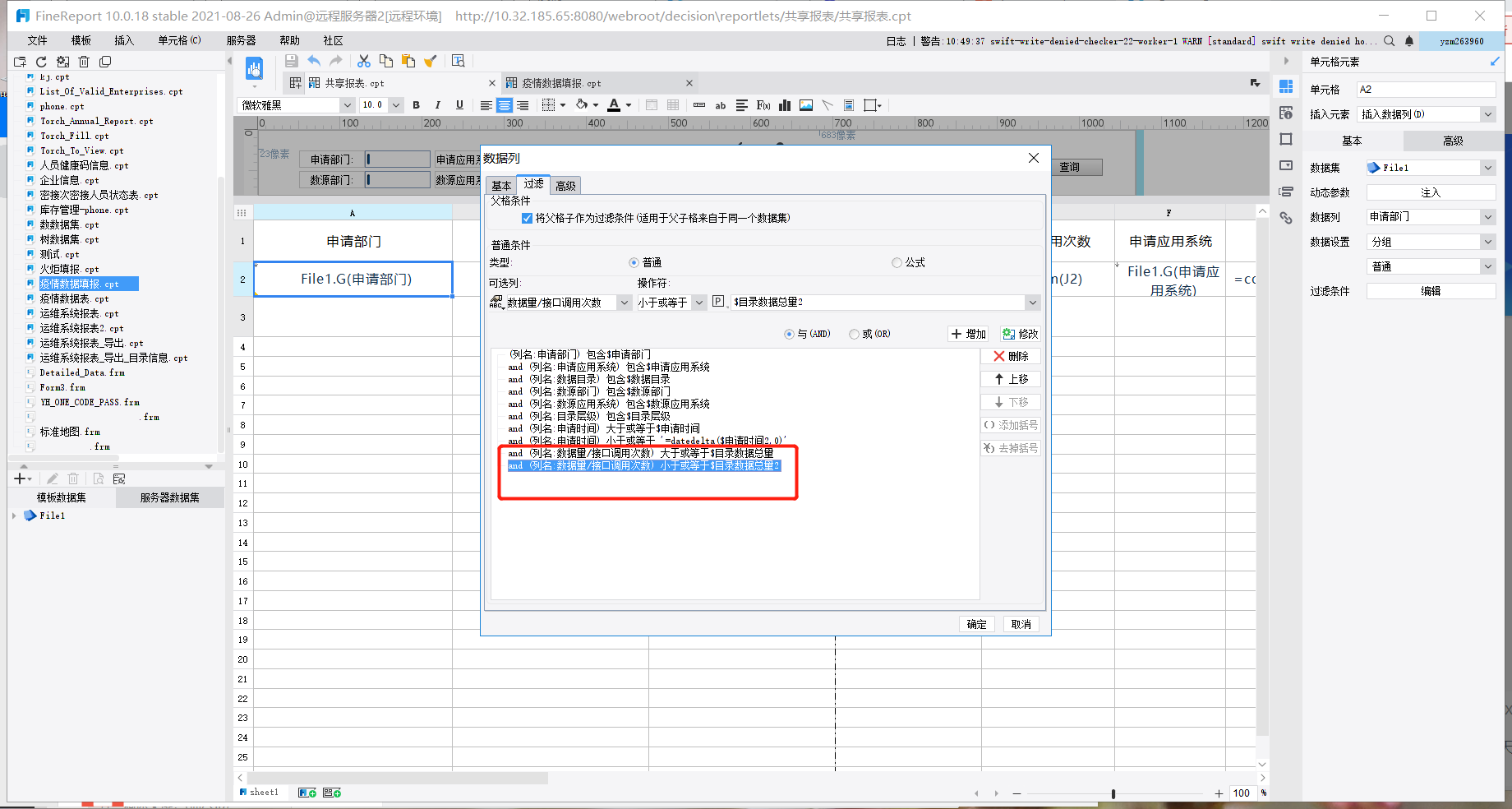This screenshot has width=1512, height=809.
Task: Click the cut scissors icon
Action: tap(364, 61)
